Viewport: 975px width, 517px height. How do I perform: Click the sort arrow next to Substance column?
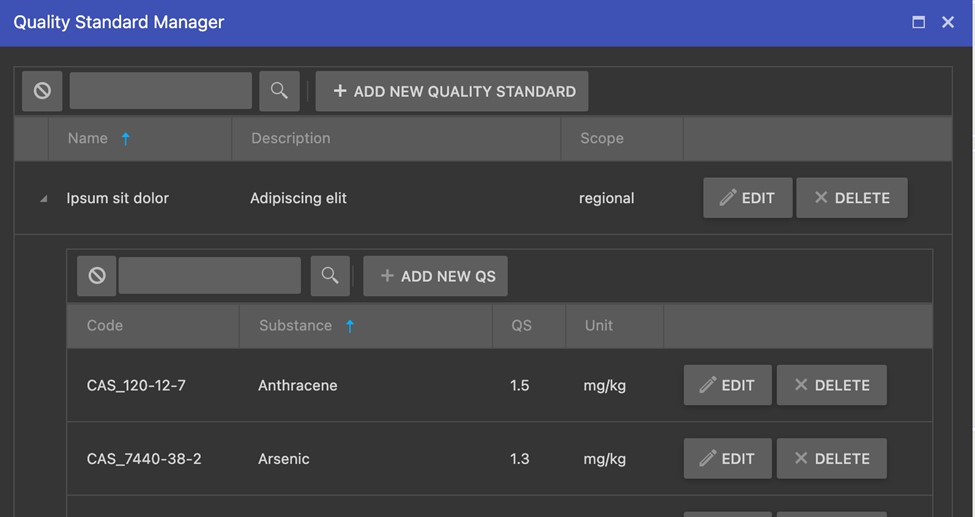point(350,326)
